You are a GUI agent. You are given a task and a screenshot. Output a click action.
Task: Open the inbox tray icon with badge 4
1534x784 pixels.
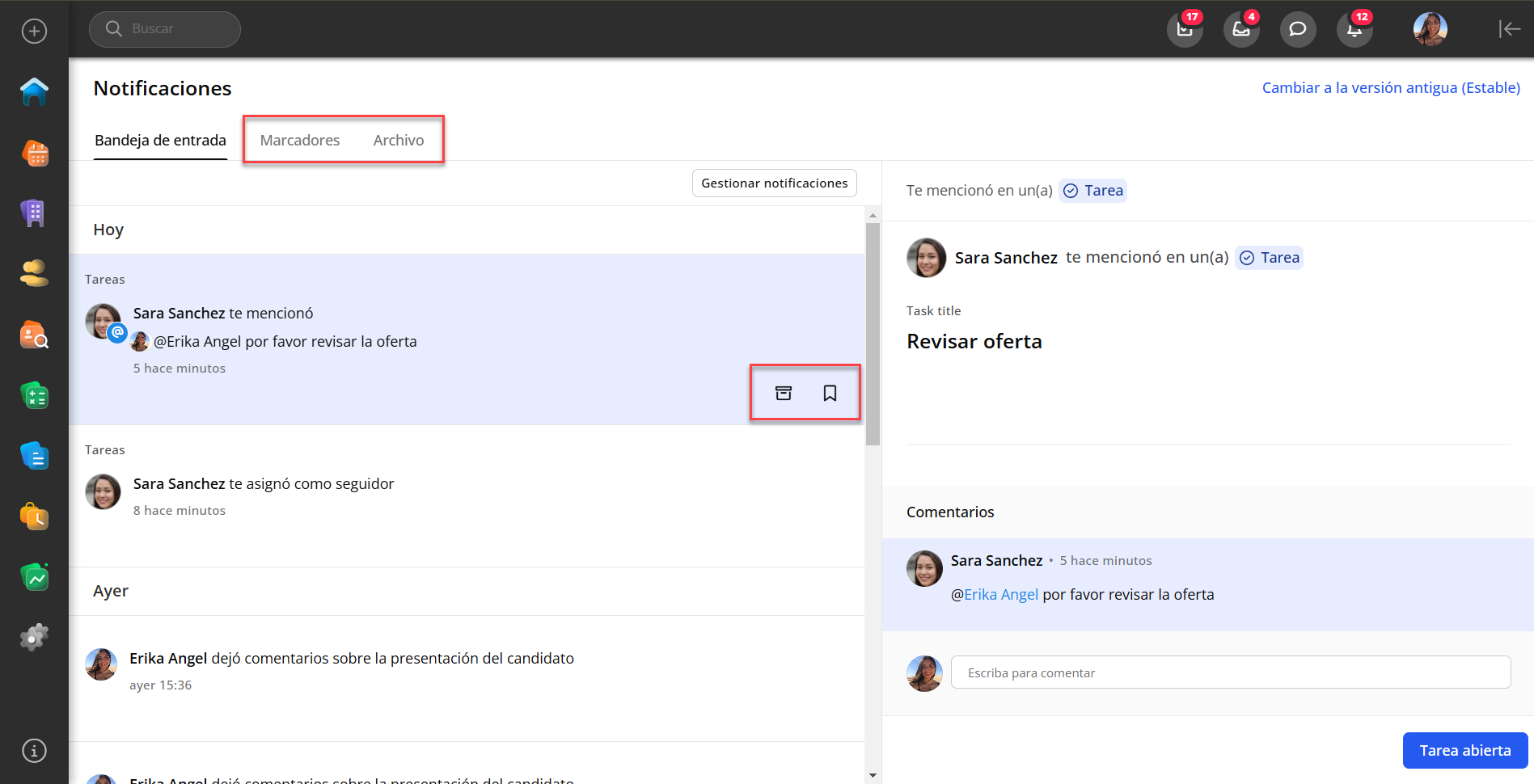1240,30
